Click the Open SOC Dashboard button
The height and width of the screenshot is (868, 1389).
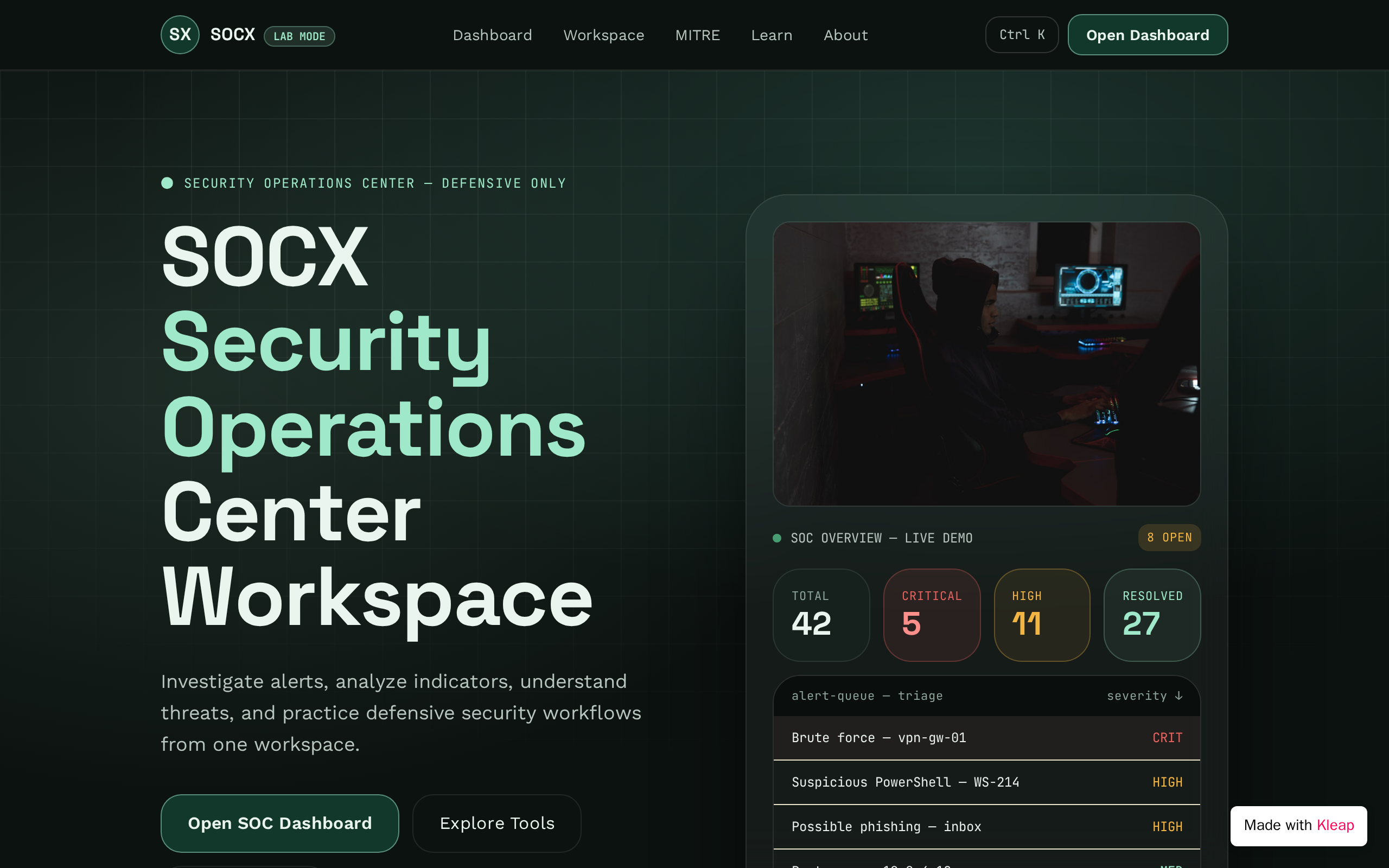279,823
